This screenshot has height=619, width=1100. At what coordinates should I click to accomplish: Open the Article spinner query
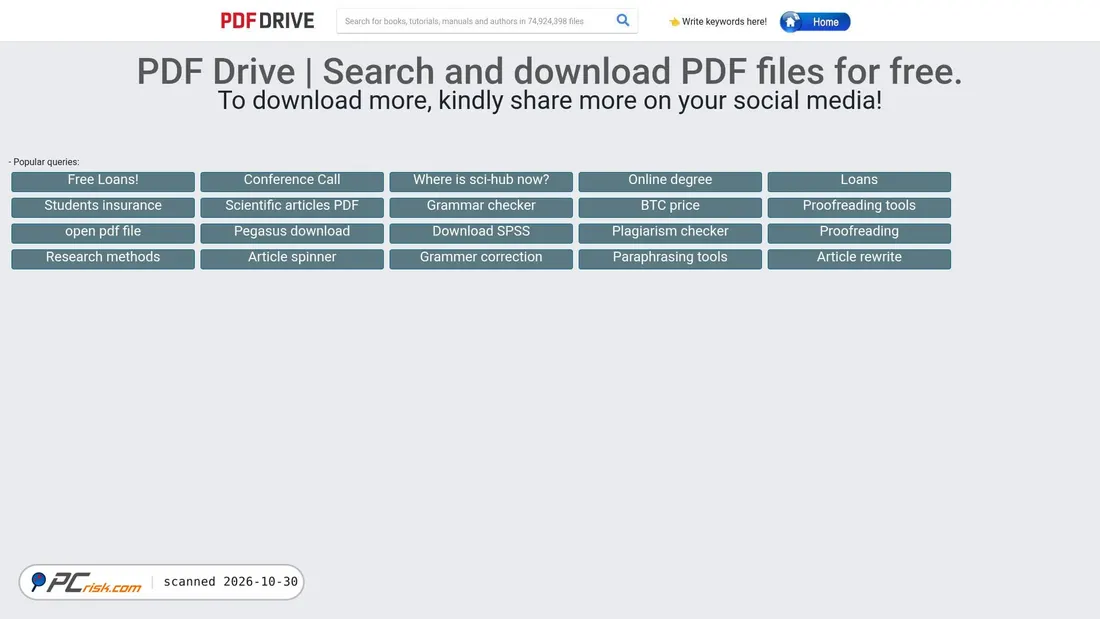[292, 259]
